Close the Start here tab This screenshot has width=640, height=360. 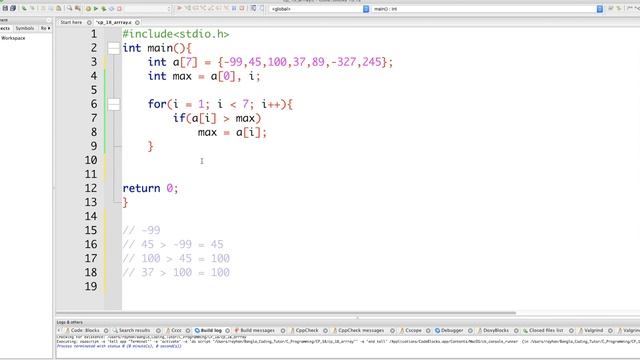89,22
